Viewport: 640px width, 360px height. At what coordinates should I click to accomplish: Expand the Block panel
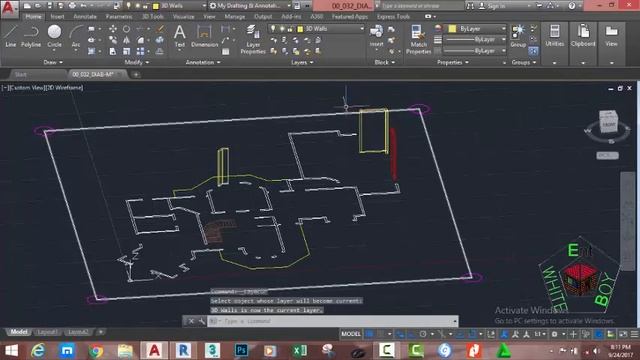[x=384, y=62]
